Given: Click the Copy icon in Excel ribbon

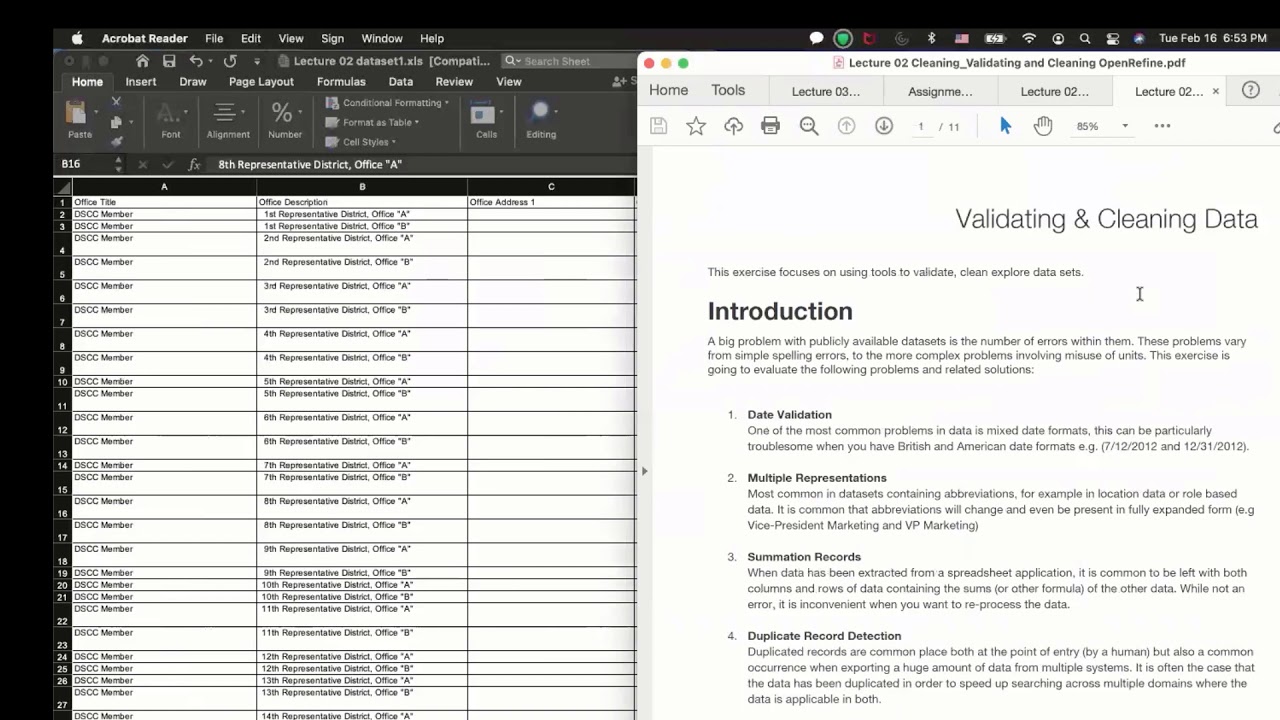Looking at the screenshot, I should [x=116, y=122].
